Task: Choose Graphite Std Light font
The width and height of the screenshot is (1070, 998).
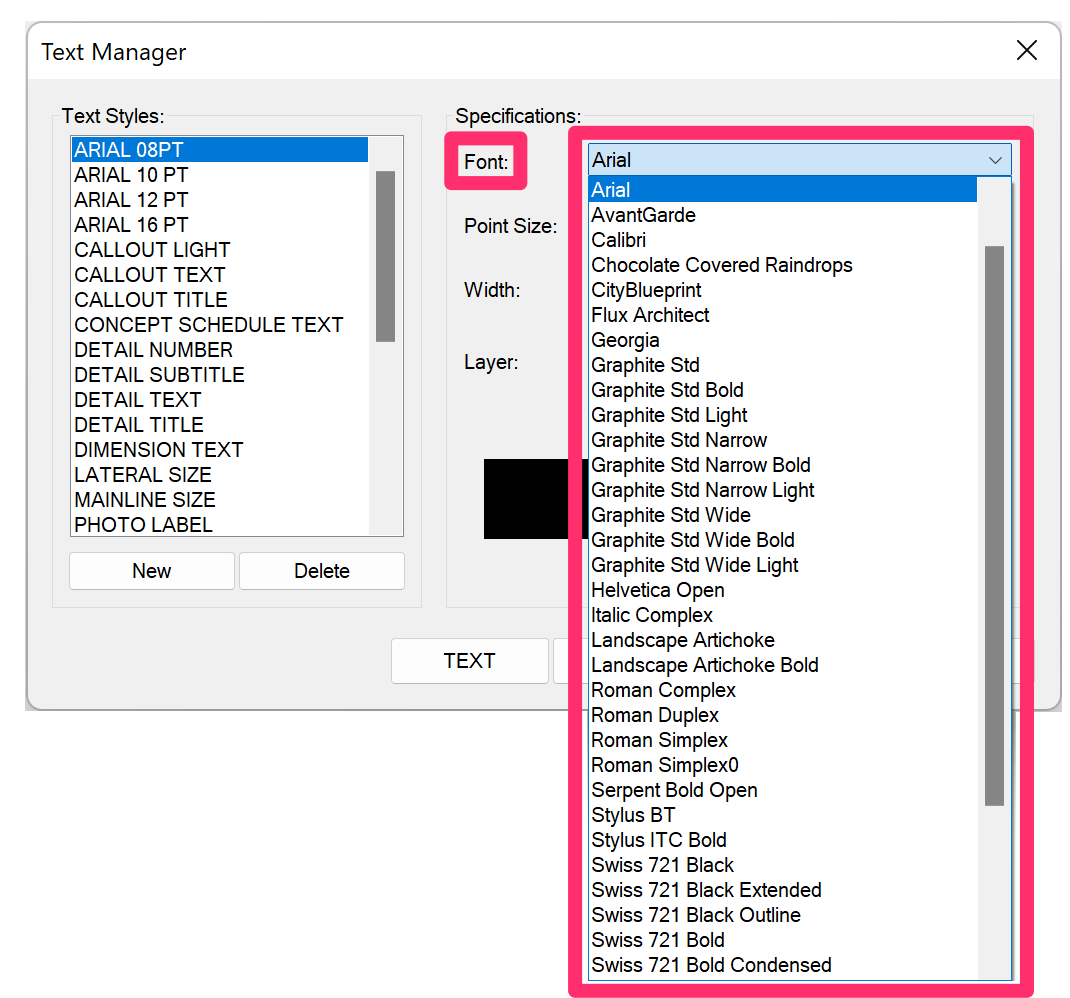Action: pos(783,415)
